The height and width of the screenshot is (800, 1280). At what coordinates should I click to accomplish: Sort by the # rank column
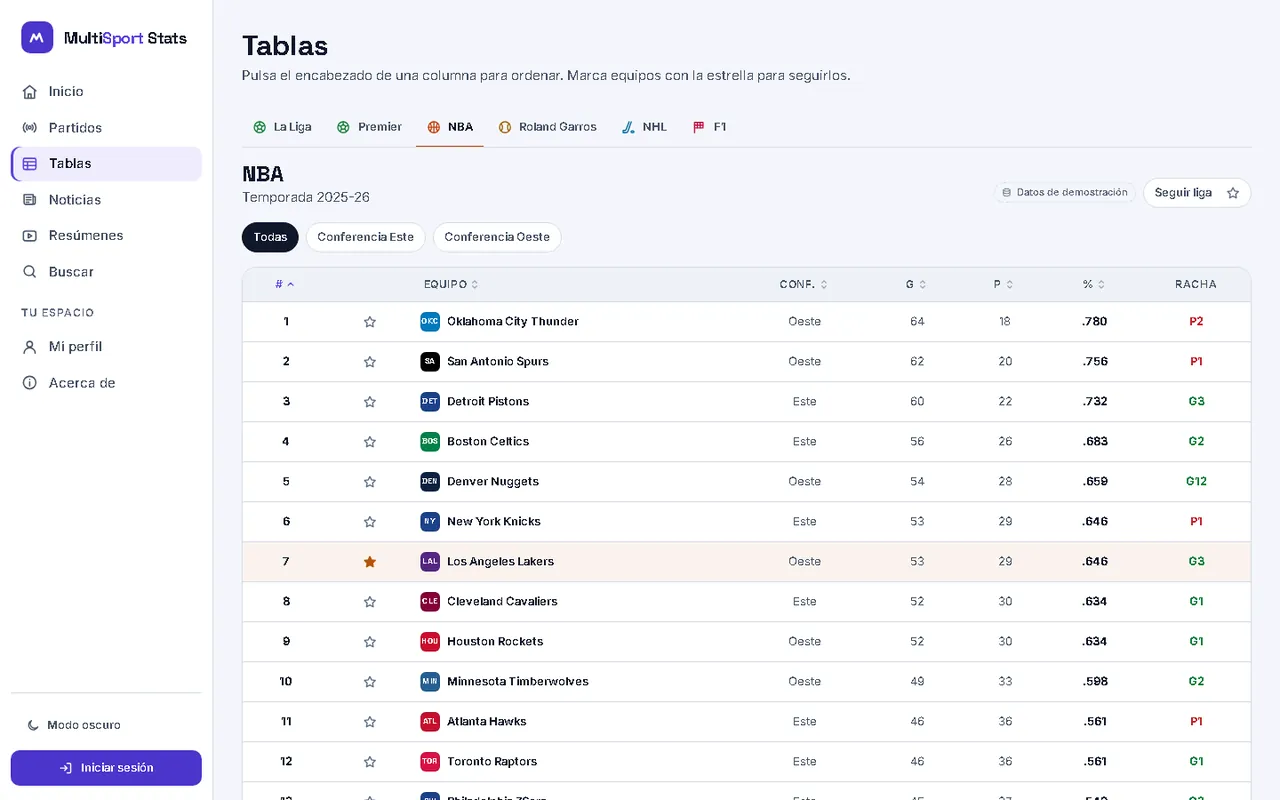285,285
